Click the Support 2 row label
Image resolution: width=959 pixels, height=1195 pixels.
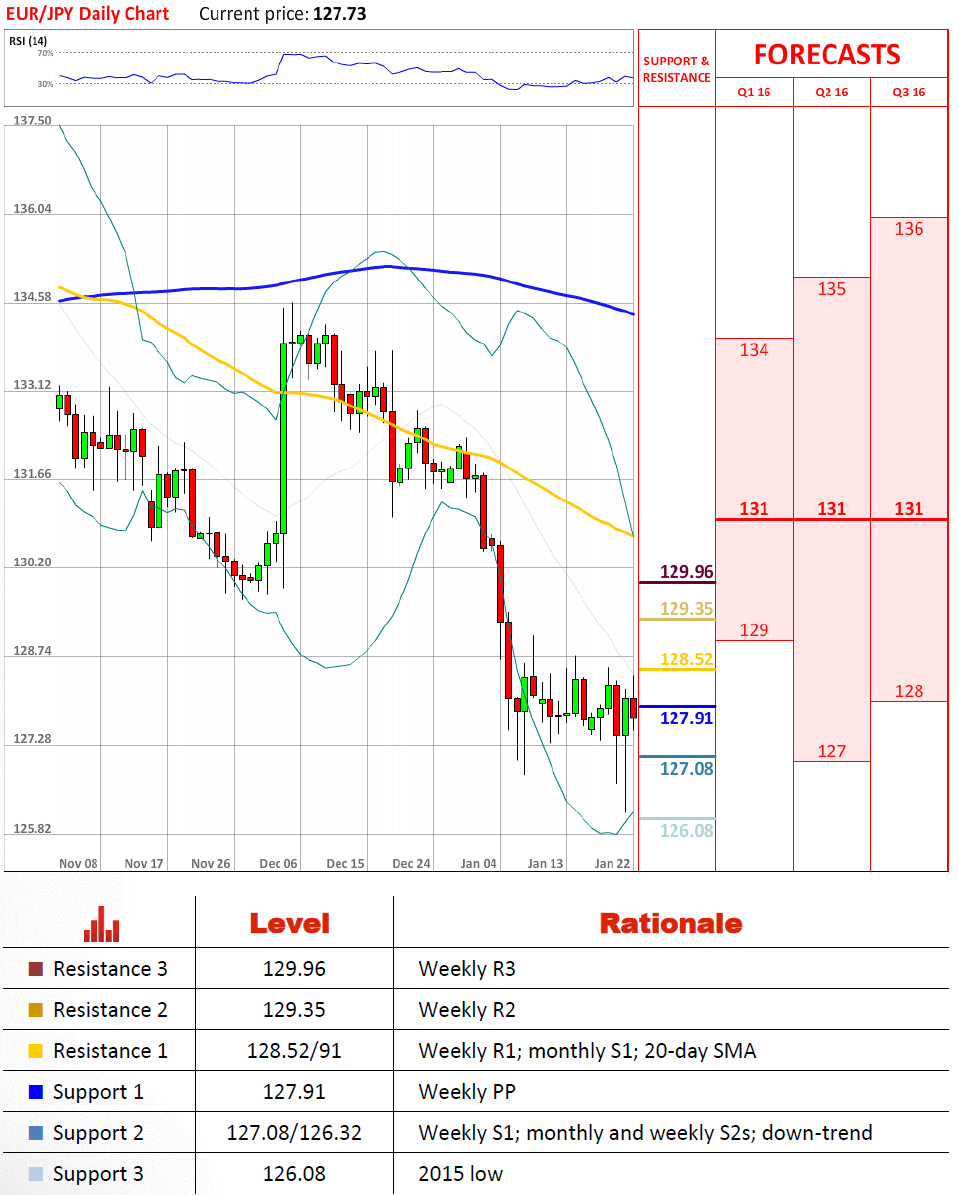[x=98, y=1134]
